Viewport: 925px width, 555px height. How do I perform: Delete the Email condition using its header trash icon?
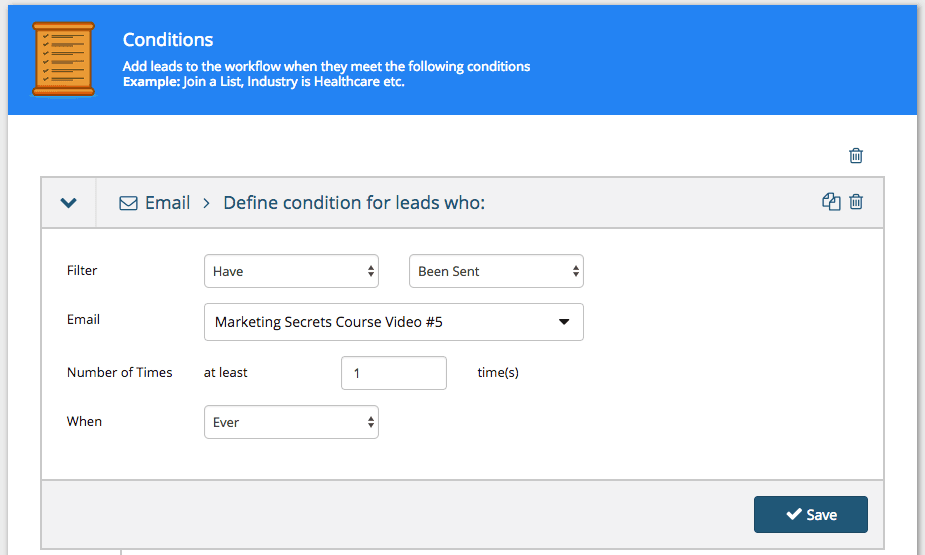(x=856, y=202)
